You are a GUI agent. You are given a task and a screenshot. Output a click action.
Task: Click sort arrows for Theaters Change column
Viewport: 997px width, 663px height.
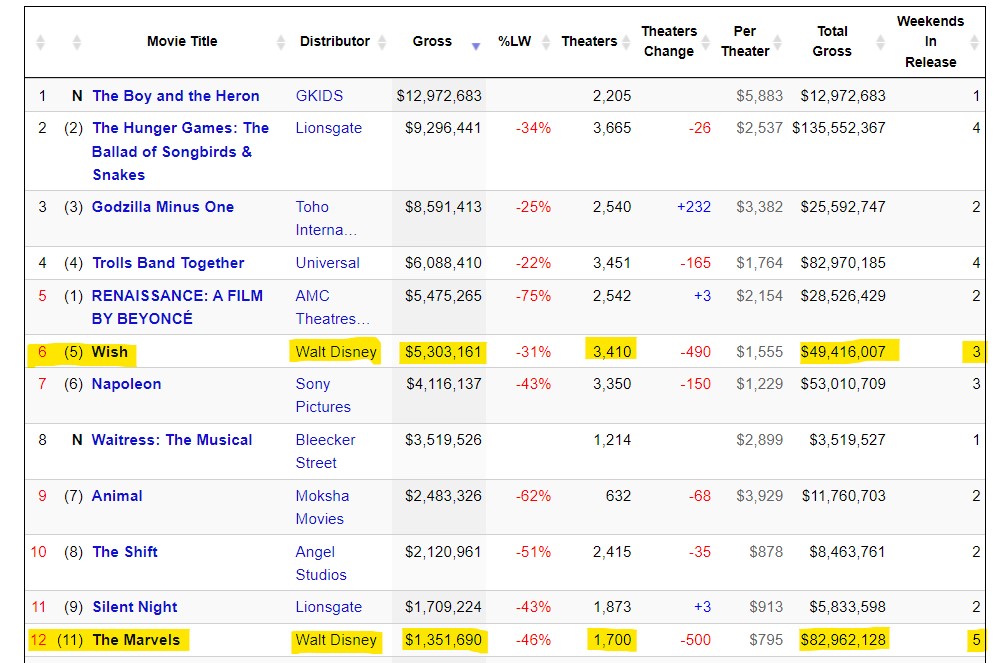(x=707, y=43)
